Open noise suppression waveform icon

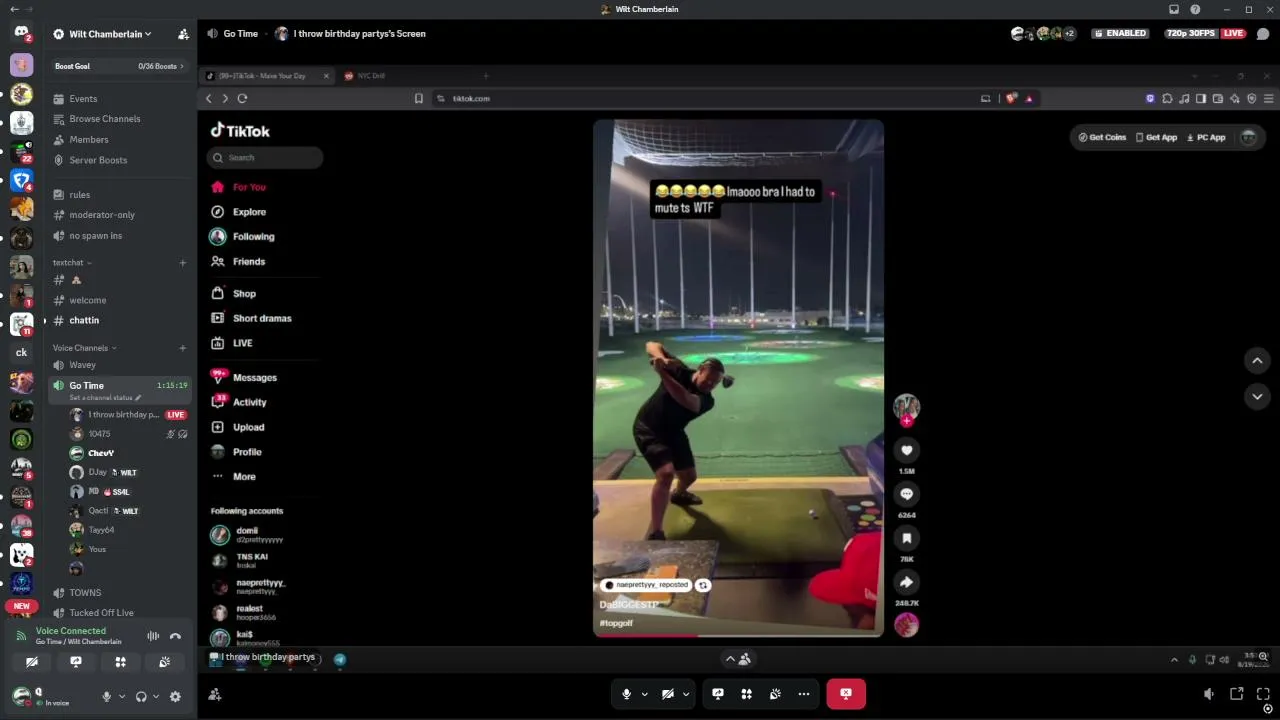[x=153, y=636]
